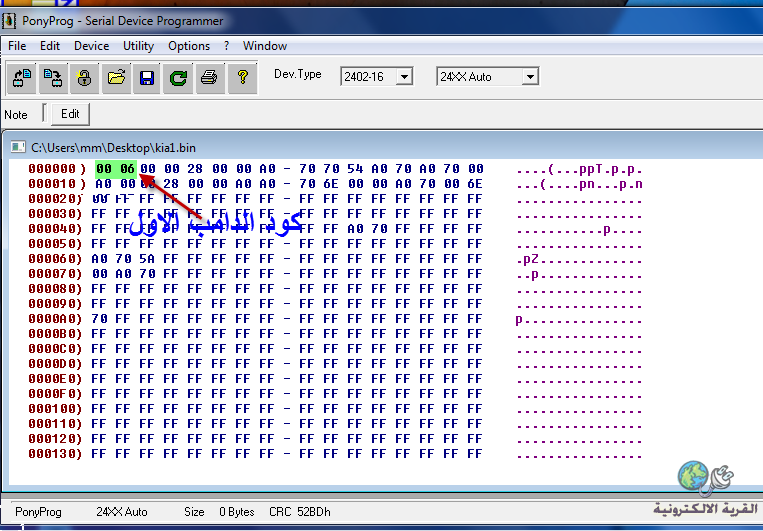
Task: Click byte 54 in row 000000
Action: (x=355, y=169)
